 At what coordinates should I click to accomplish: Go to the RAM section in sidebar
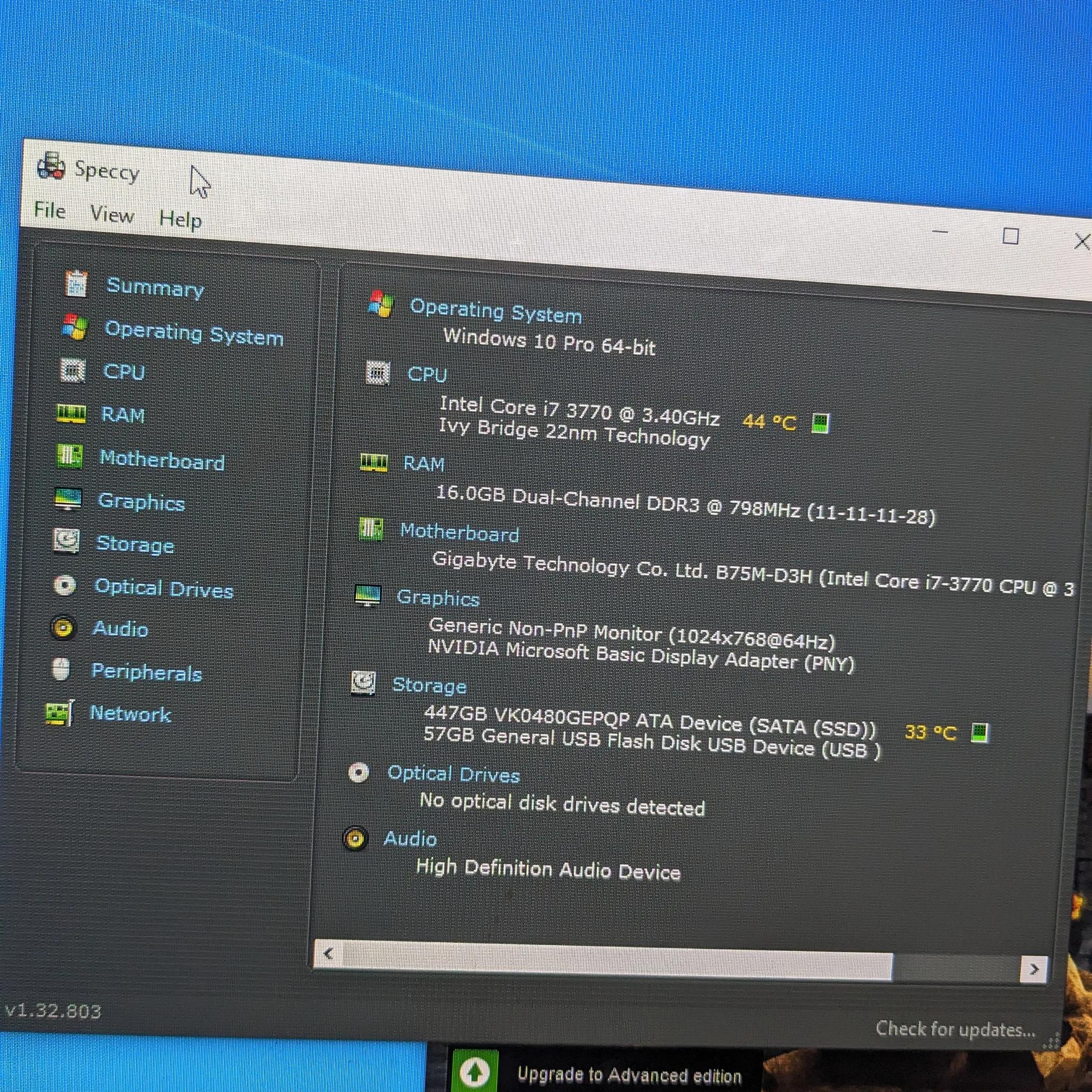[123, 414]
